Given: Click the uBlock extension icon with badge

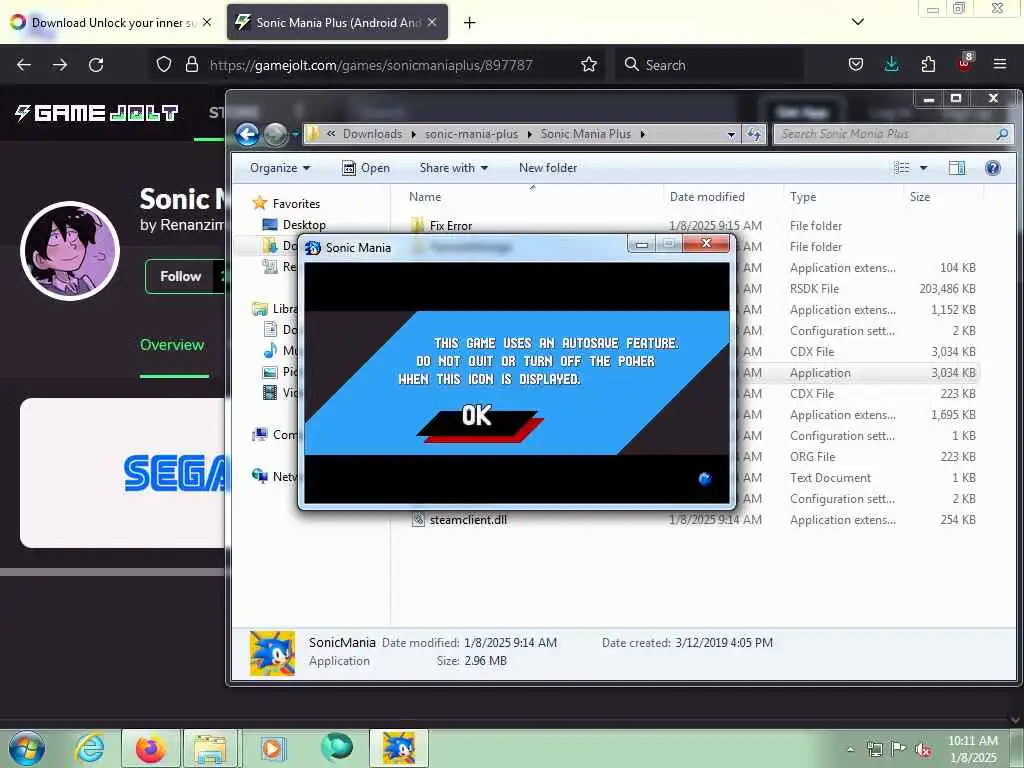Looking at the screenshot, I should pos(965,63).
